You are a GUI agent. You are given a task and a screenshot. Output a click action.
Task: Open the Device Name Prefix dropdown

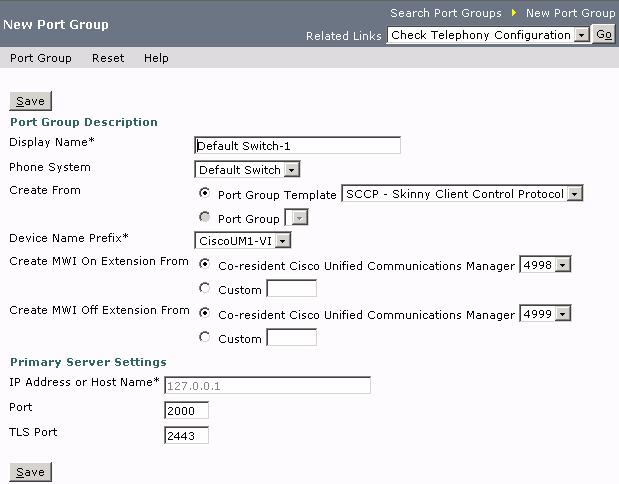coord(242,240)
